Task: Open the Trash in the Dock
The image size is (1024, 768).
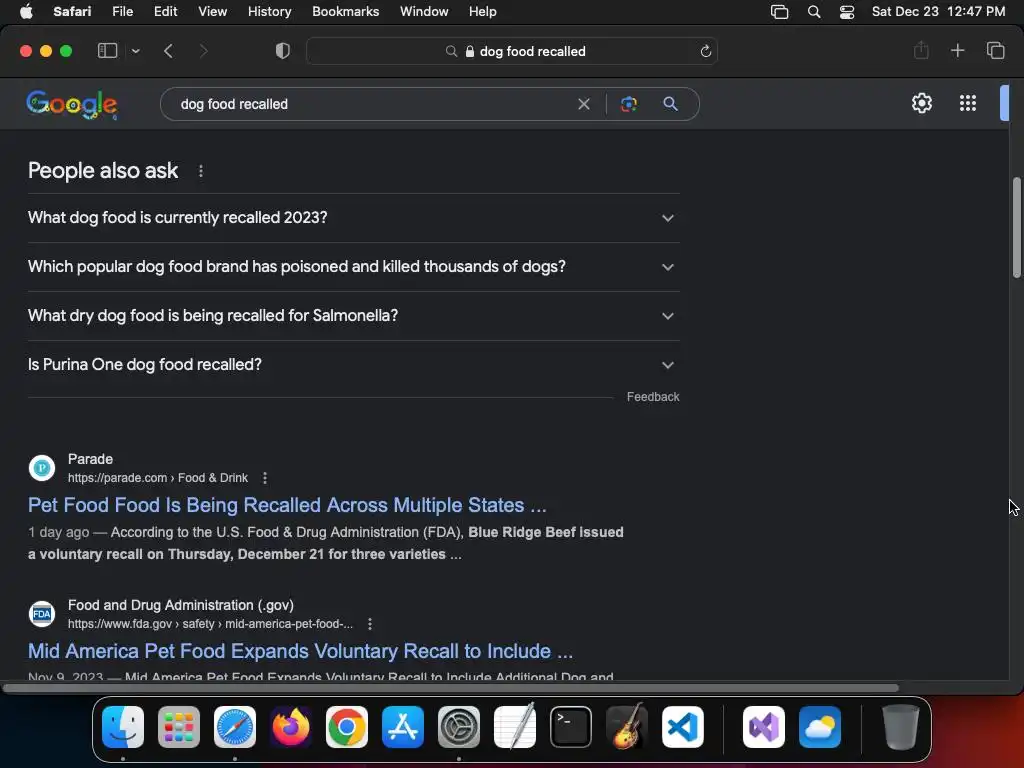Action: pyautogui.click(x=901, y=727)
